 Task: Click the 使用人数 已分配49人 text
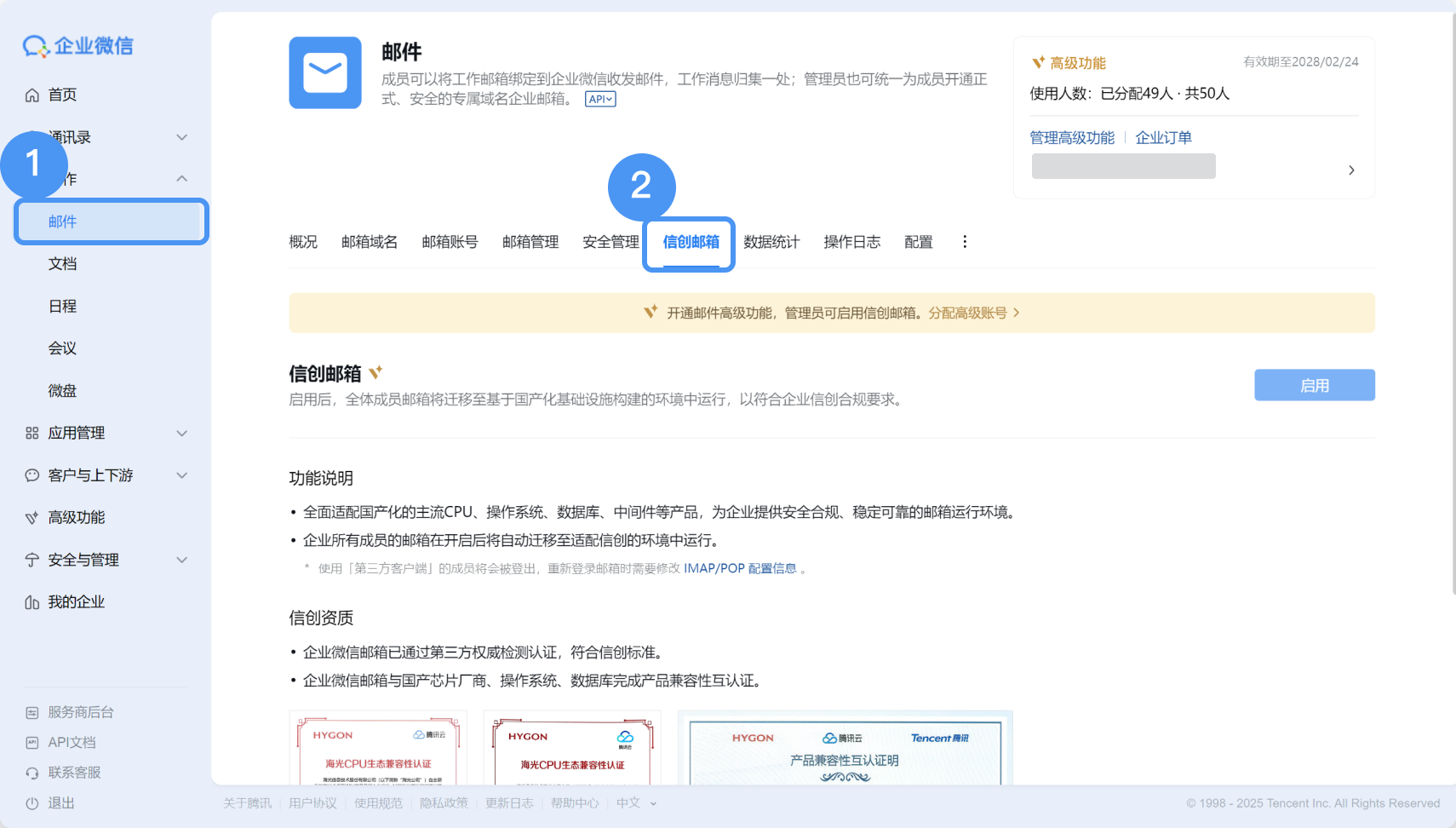click(1129, 94)
